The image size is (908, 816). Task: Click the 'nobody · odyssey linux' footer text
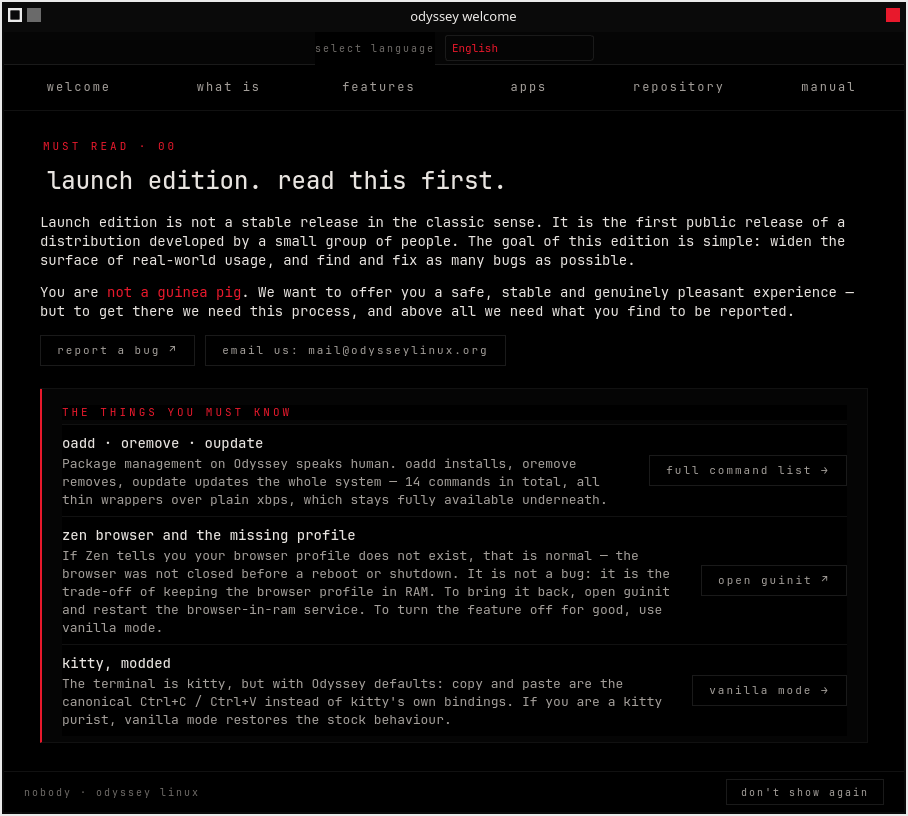coord(111,792)
